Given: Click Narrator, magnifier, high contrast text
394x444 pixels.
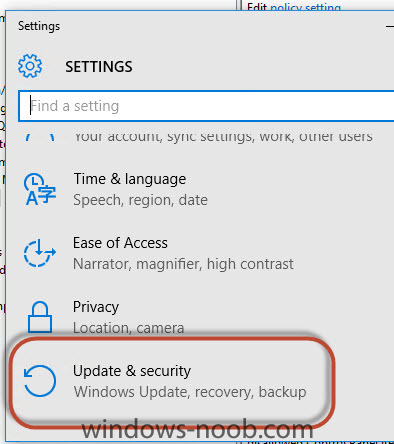Looking at the screenshot, I should 183,264.
